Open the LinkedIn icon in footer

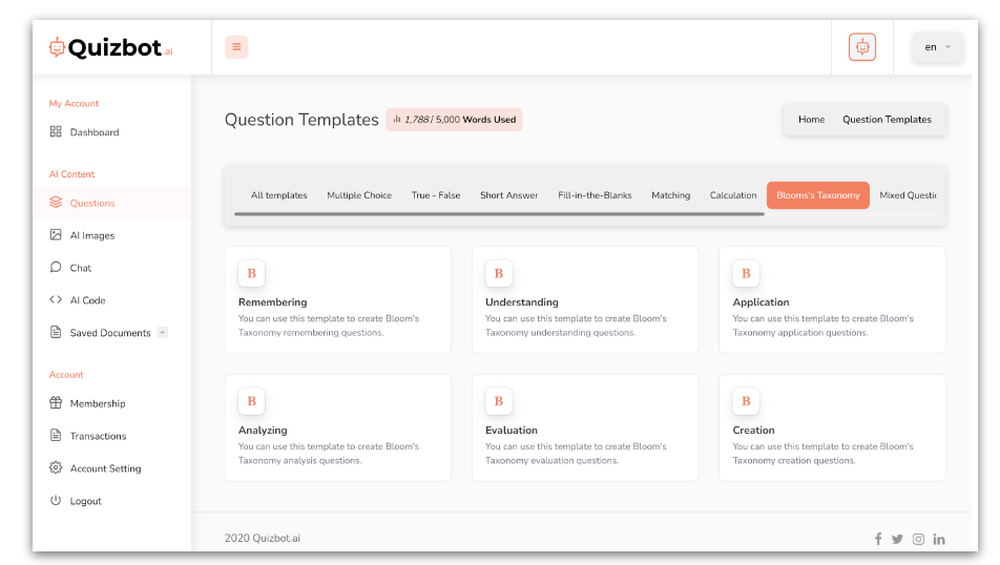(939, 539)
